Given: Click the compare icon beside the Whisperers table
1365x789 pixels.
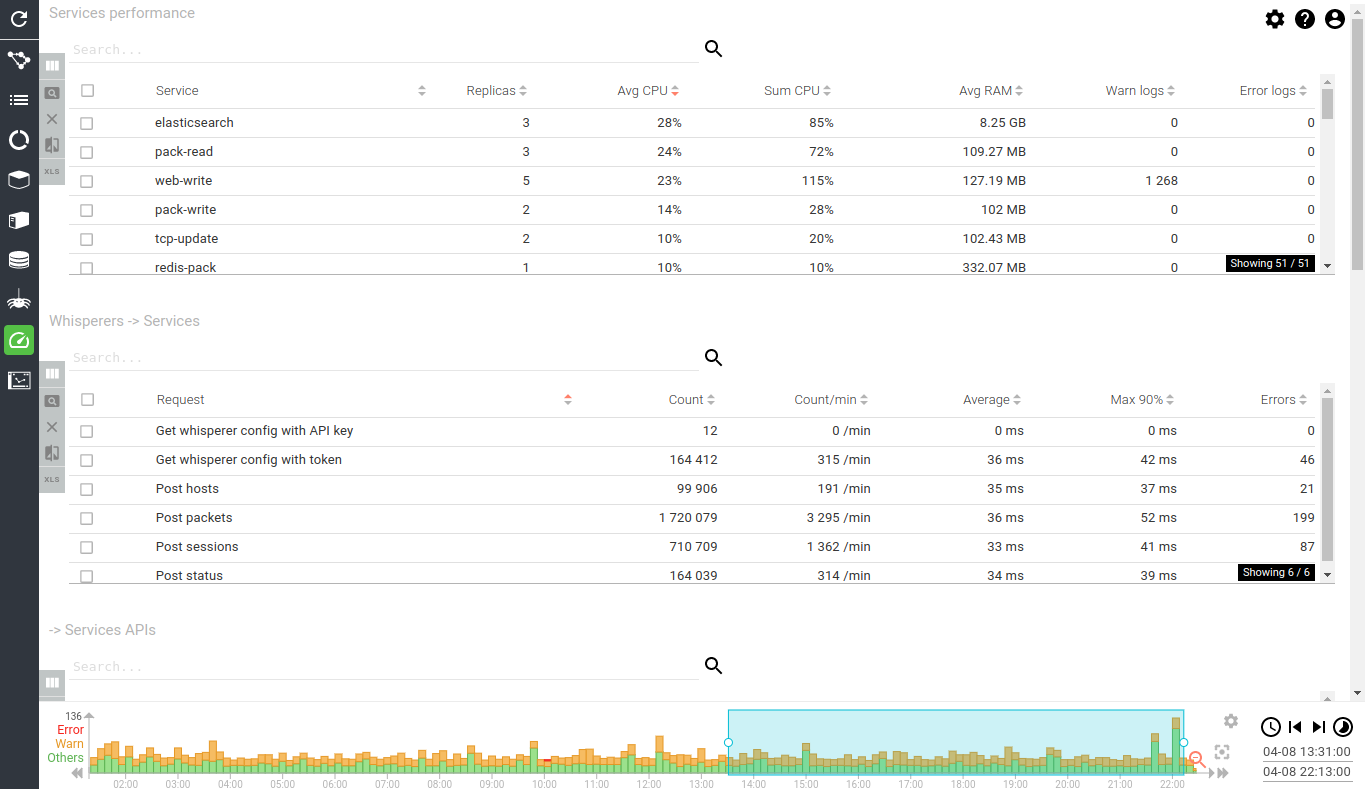Looking at the screenshot, I should click(52, 453).
